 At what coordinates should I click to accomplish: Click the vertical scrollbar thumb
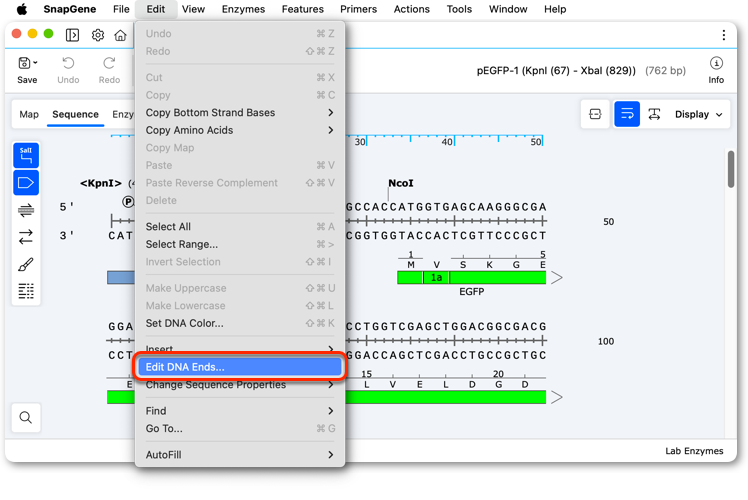(731, 169)
